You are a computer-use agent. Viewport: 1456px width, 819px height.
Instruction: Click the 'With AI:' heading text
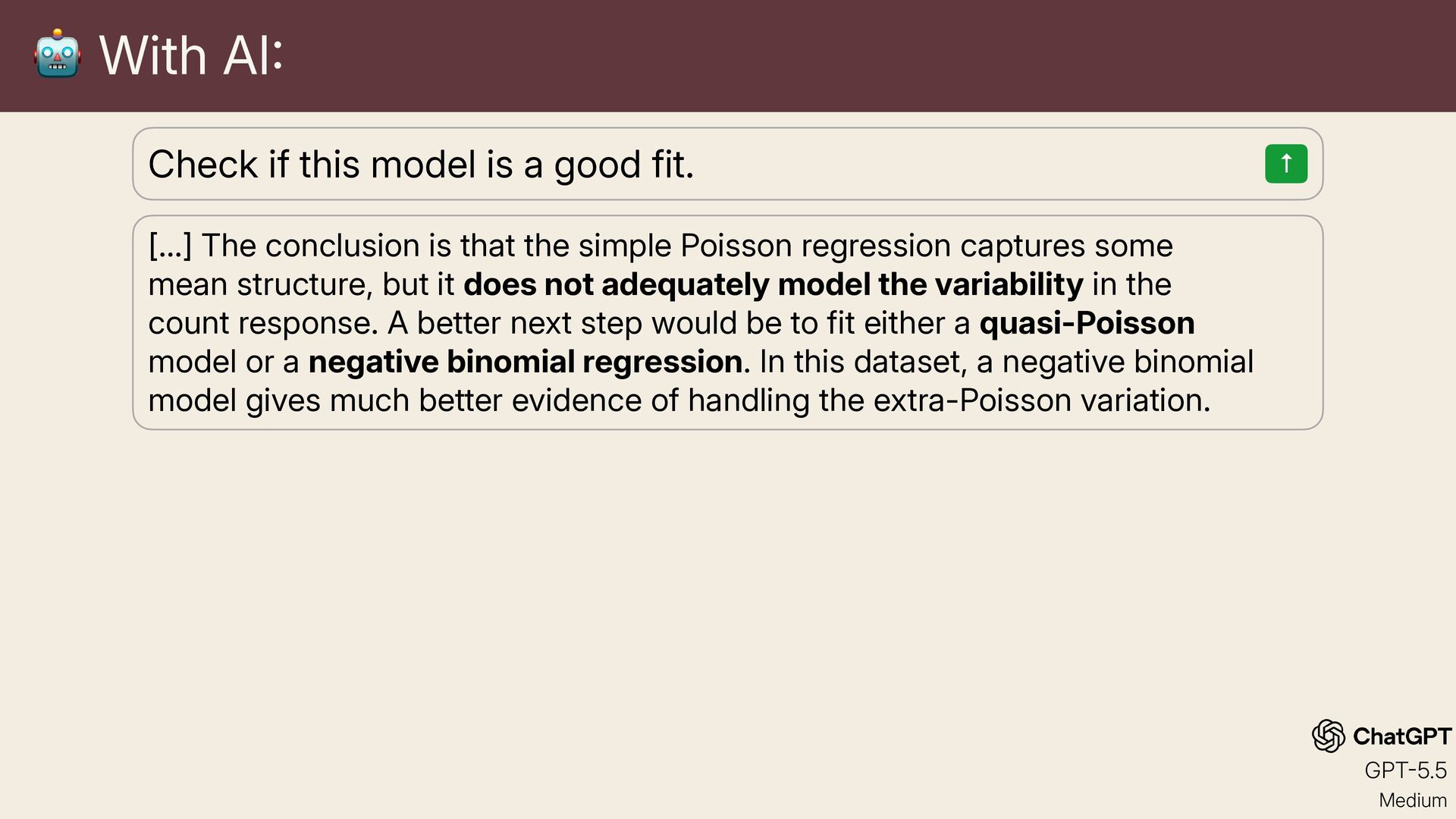point(191,55)
